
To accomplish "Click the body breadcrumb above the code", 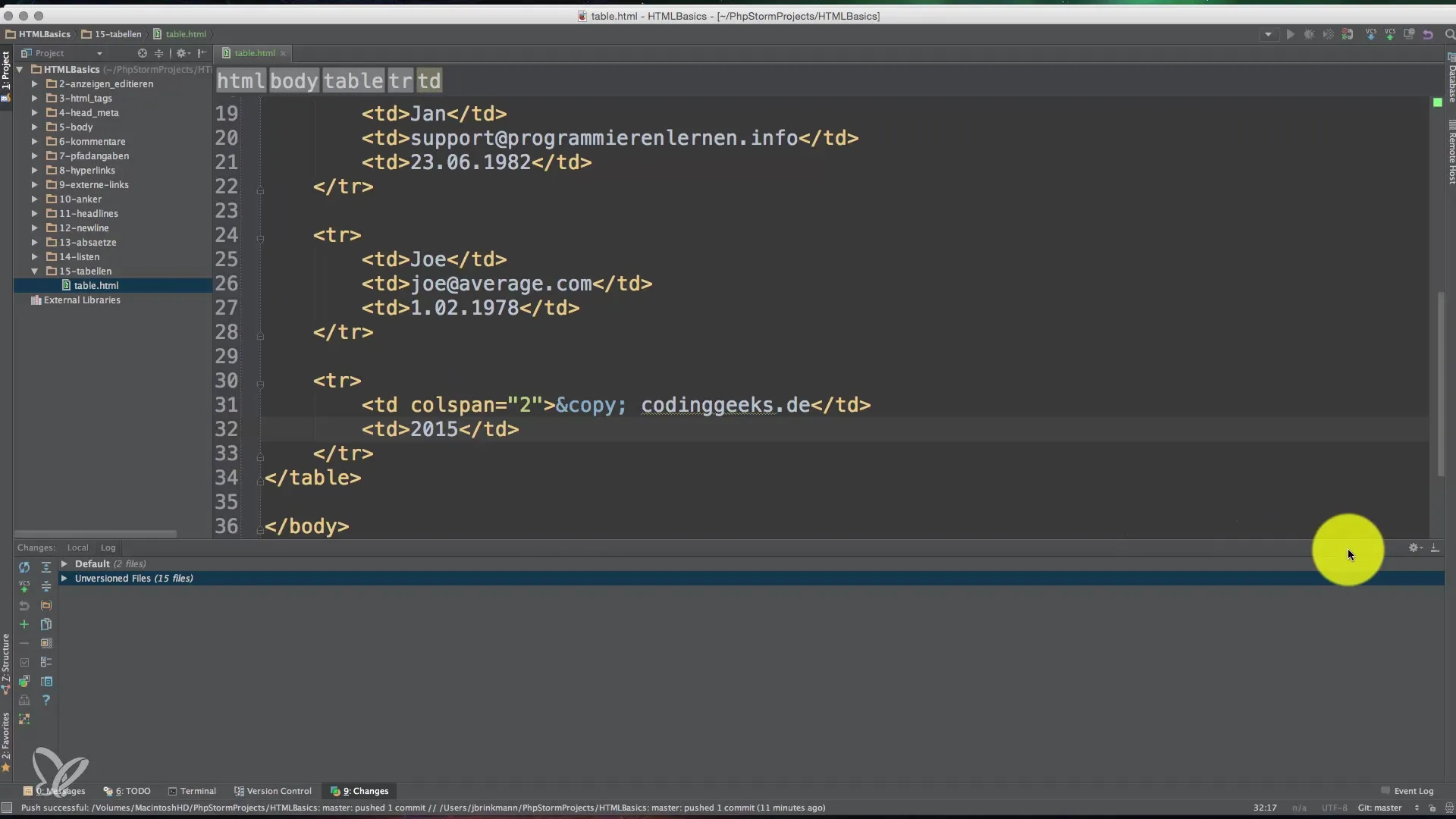I will pos(294,80).
